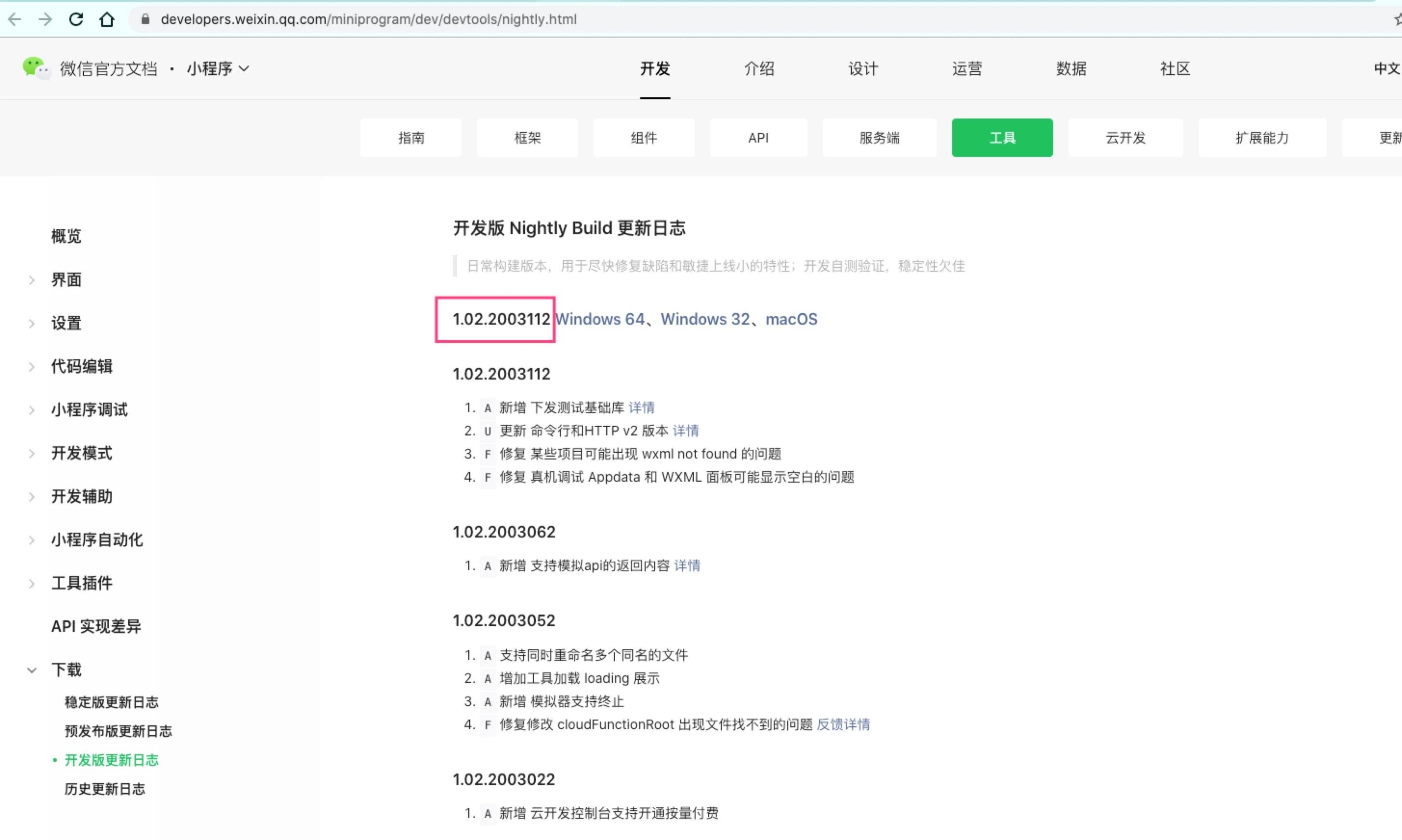Reload the page with refresh icon
The image size is (1402, 840).
[76, 19]
